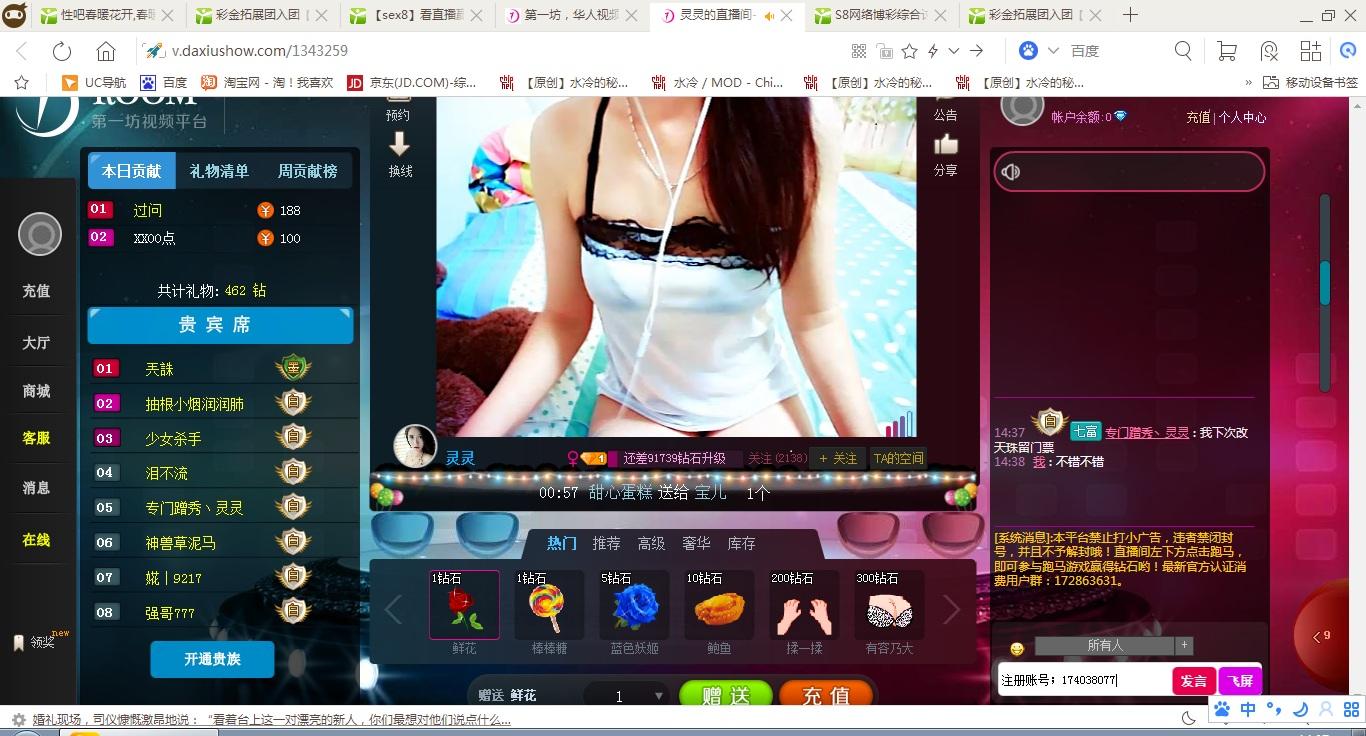This screenshot has height=736, width=1366.
Task: Toggle the chat announcement speaker icon
Action: (x=1011, y=172)
